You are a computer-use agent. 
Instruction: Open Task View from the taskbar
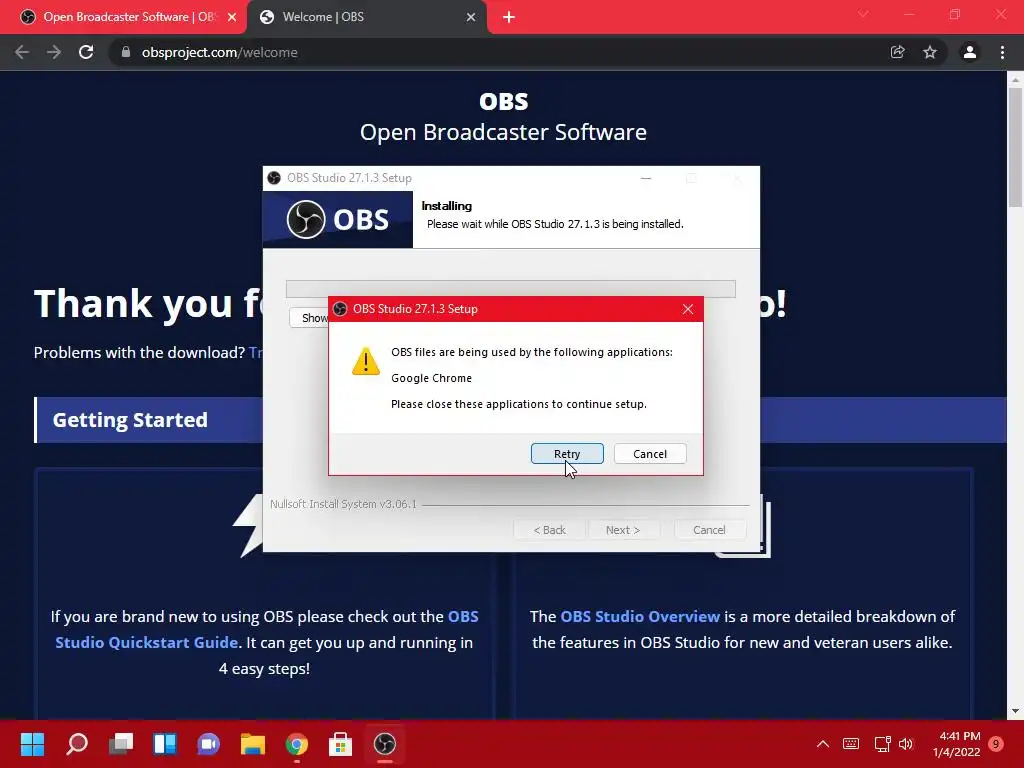coord(121,744)
